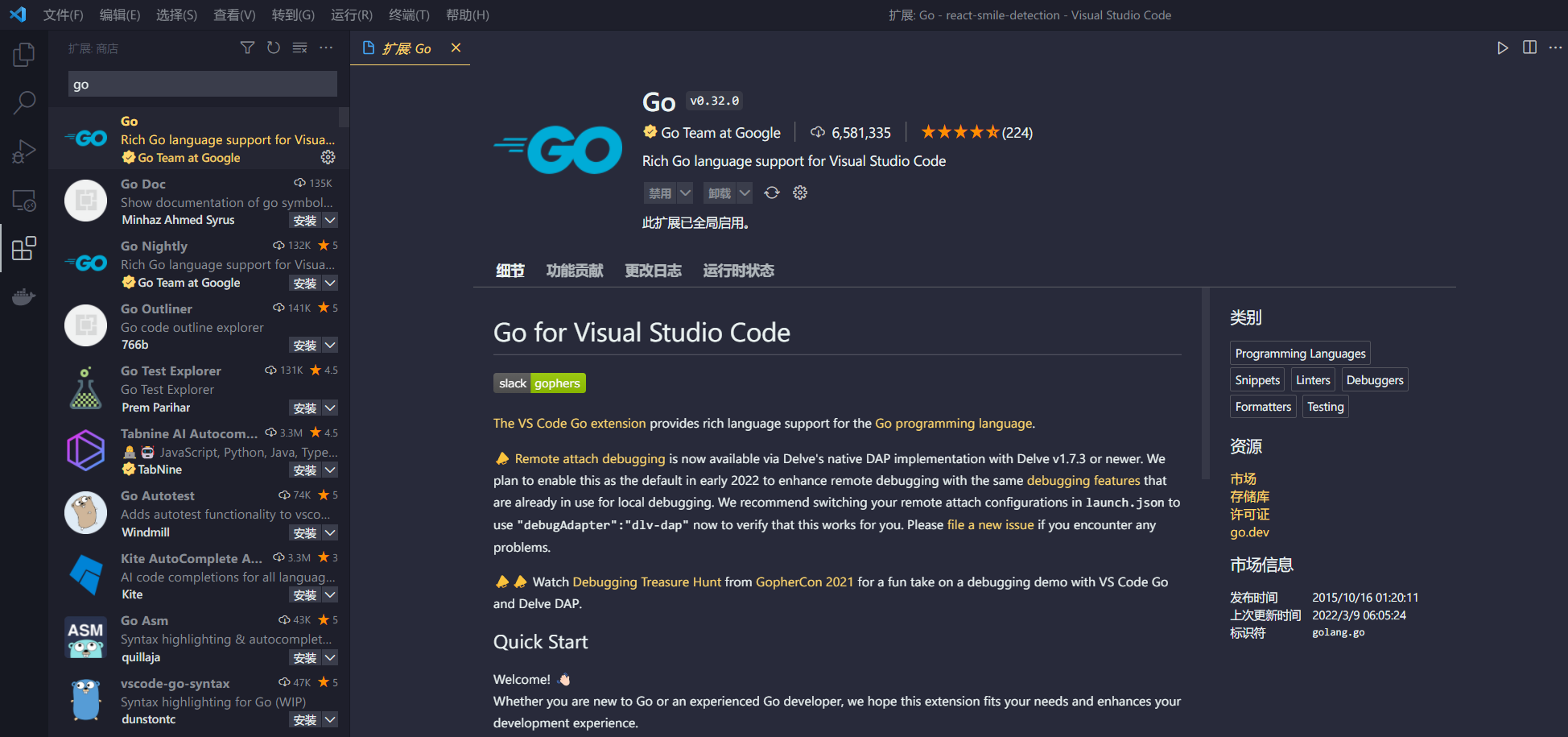The height and width of the screenshot is (737, 1568).
Task: Select the Go Autotest gopher icon
Action: pos(86,513)
